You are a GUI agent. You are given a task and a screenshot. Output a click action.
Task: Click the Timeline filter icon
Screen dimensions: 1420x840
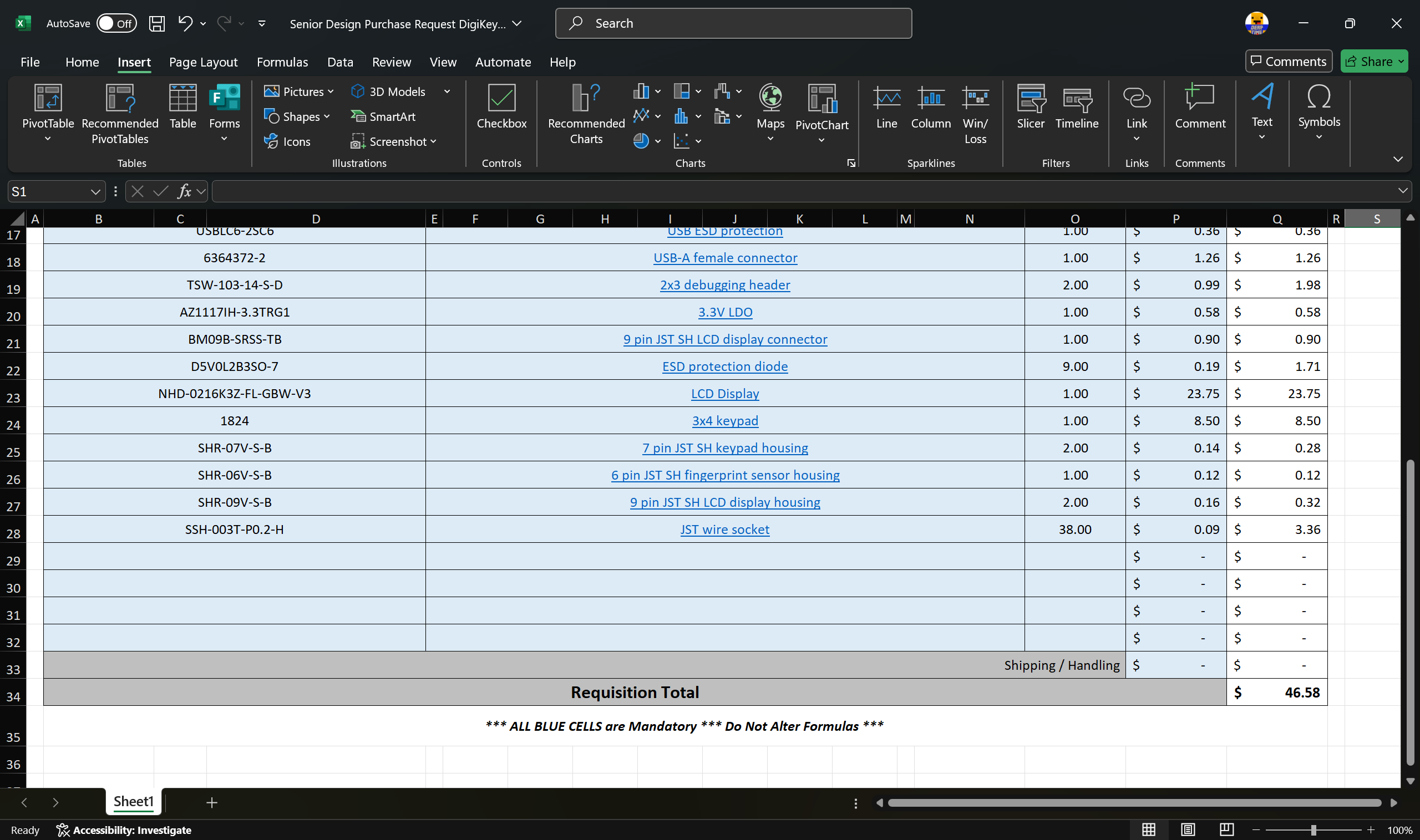point(1076,99)
